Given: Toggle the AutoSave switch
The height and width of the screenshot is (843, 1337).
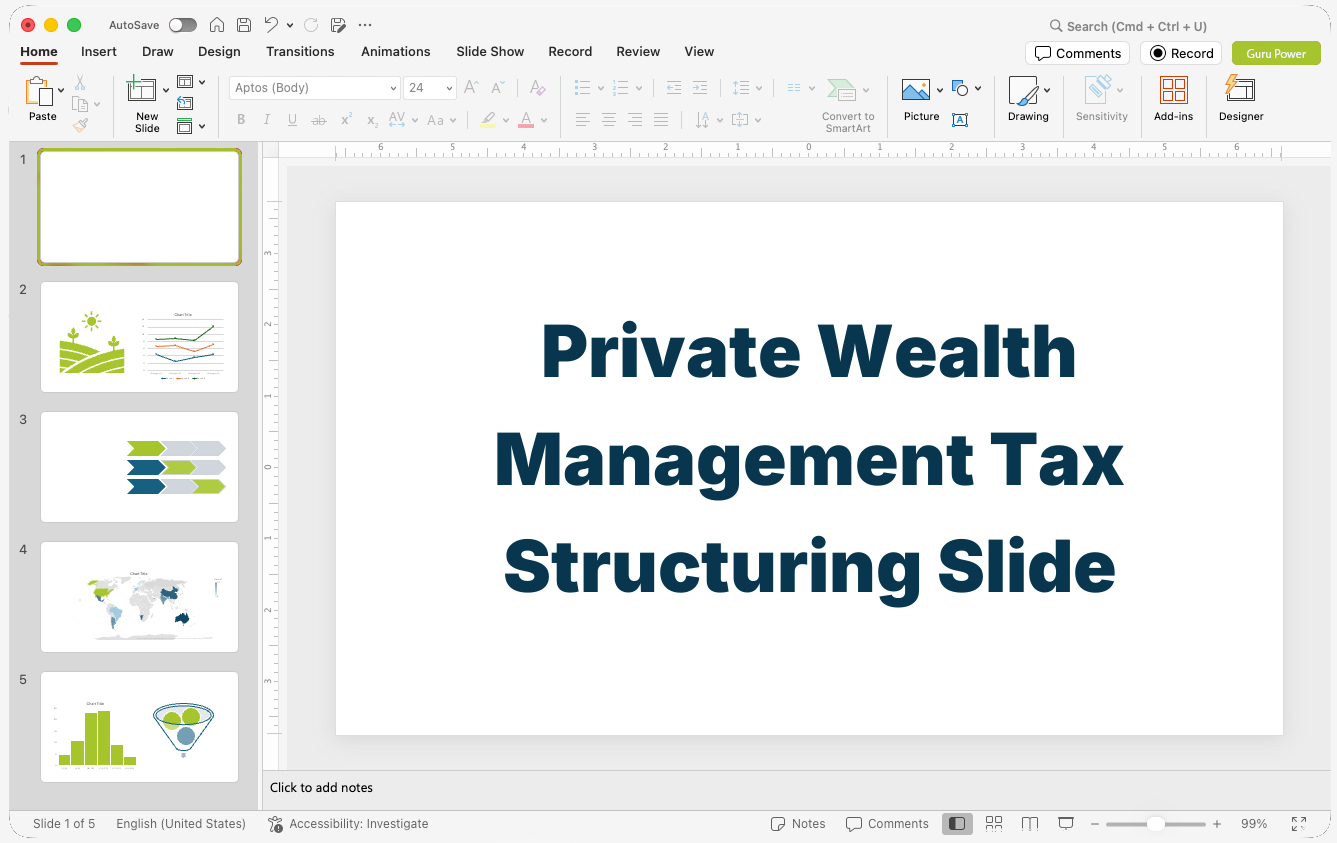Looking at the screenshot, I should [x=183, y=25].
